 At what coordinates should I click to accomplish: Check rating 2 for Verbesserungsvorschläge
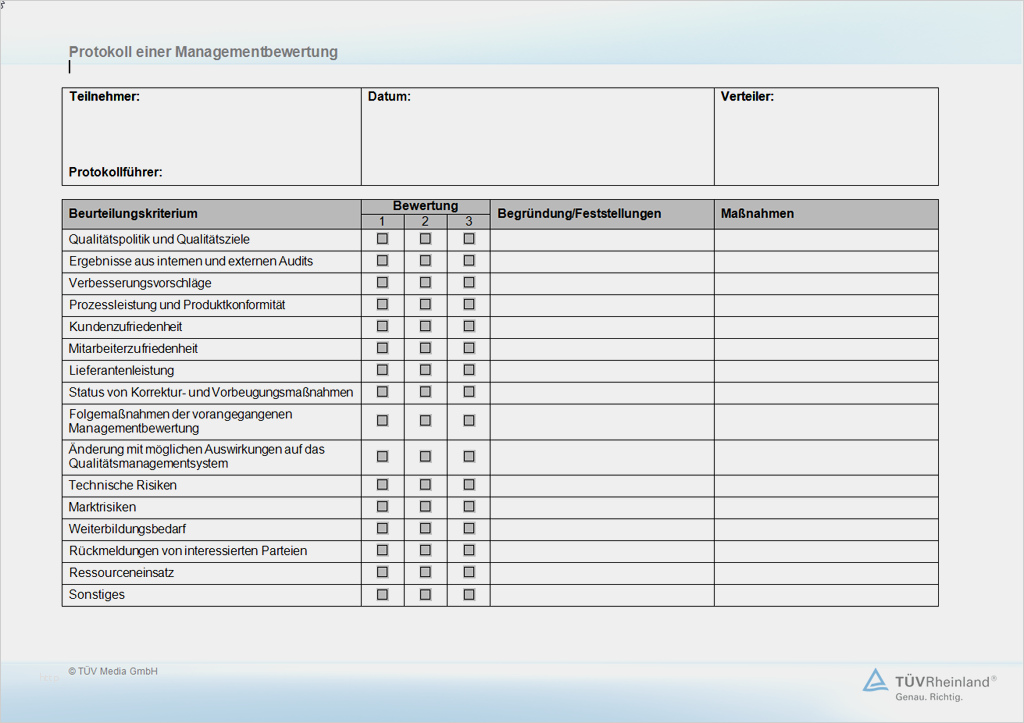click(425, 282)
